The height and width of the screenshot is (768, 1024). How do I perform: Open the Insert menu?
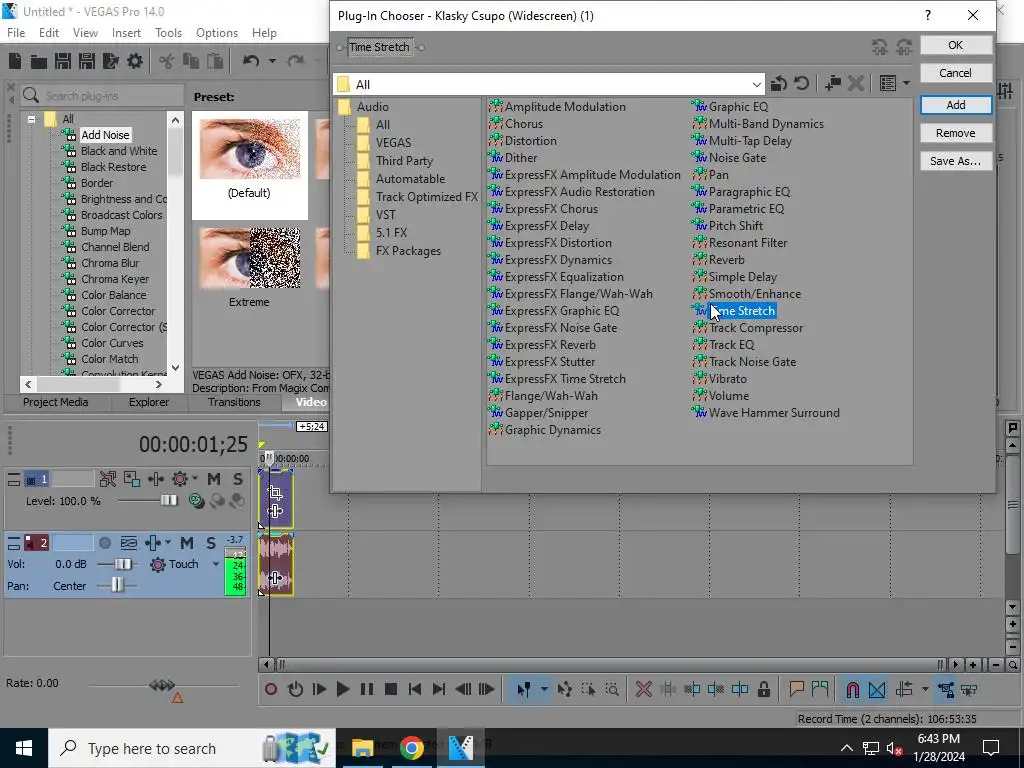pos(126,33)
